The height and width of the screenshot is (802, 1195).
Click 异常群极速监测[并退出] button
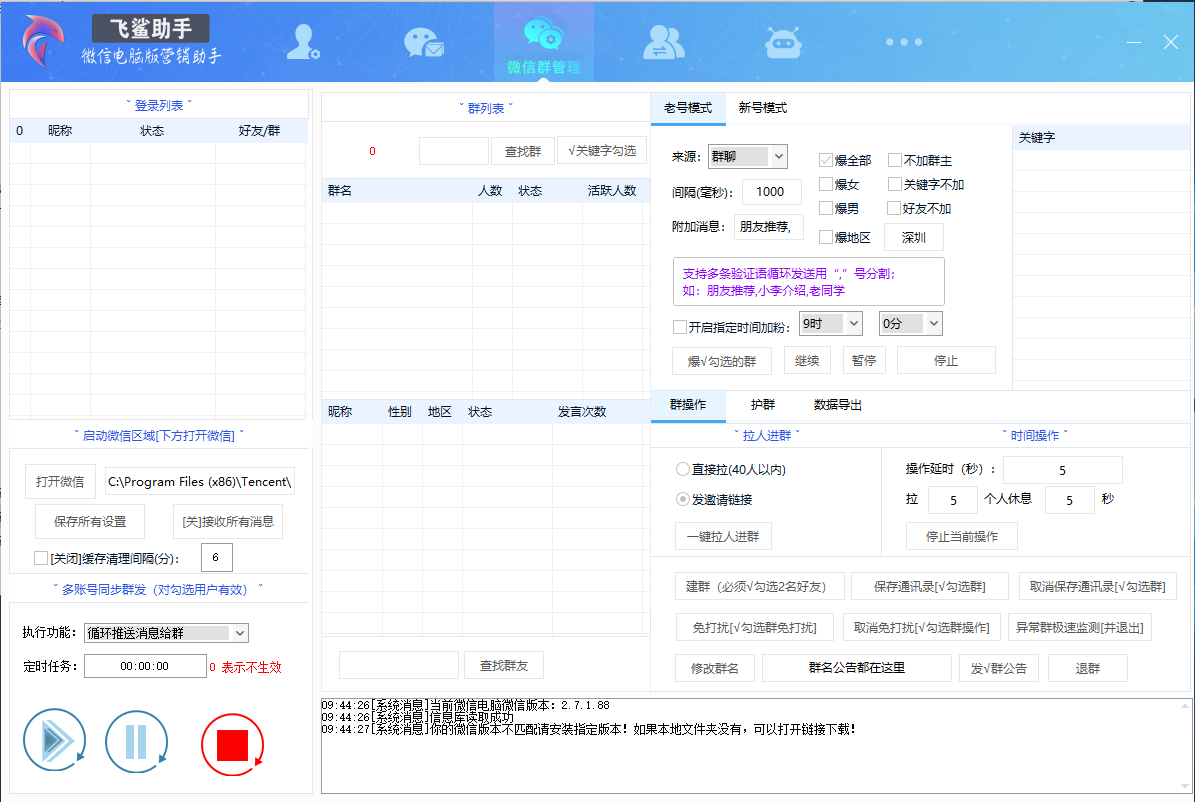pyautogui.click(x=1079, y=627)
